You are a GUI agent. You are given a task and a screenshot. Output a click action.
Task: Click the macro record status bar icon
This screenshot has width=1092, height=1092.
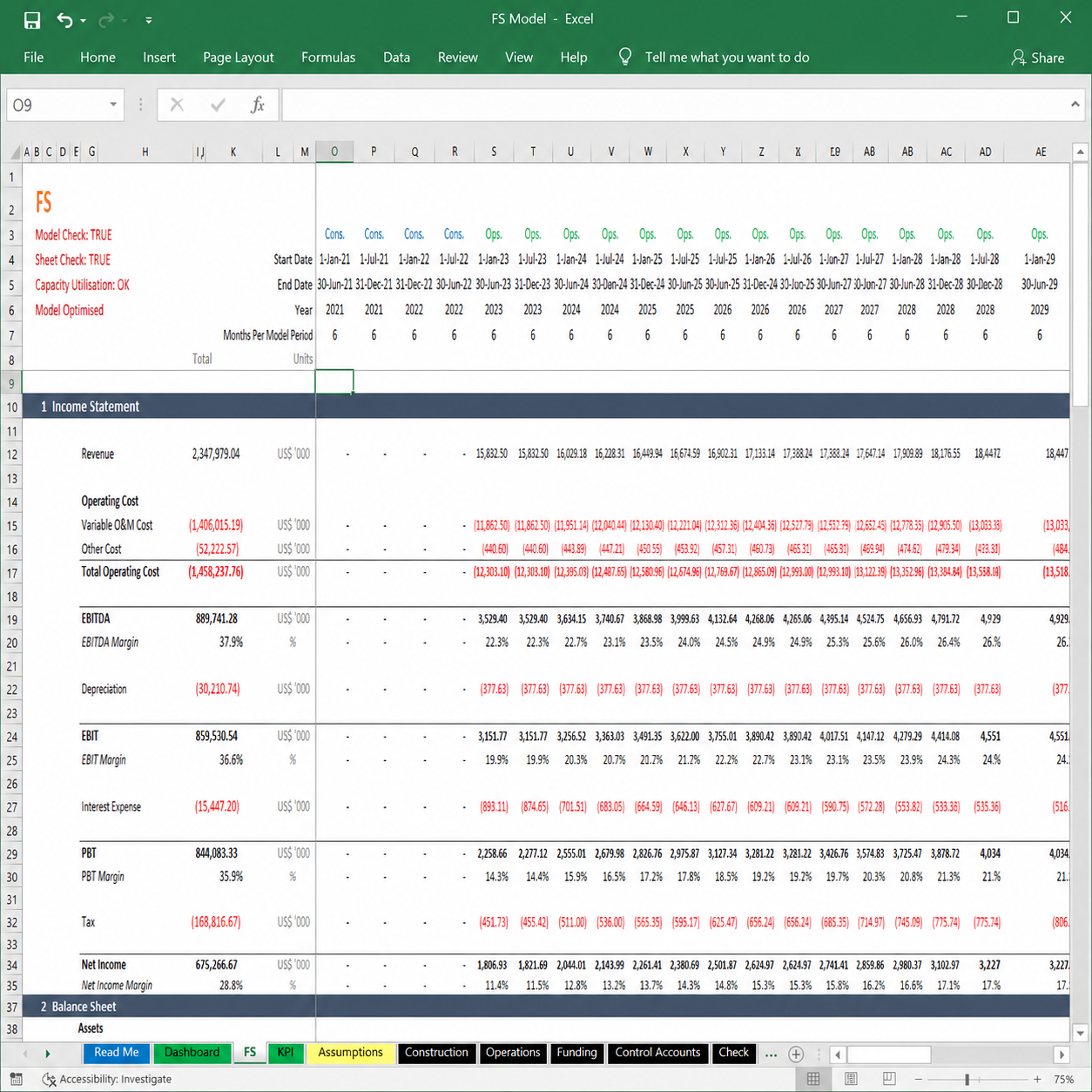tap(17, 1079)
